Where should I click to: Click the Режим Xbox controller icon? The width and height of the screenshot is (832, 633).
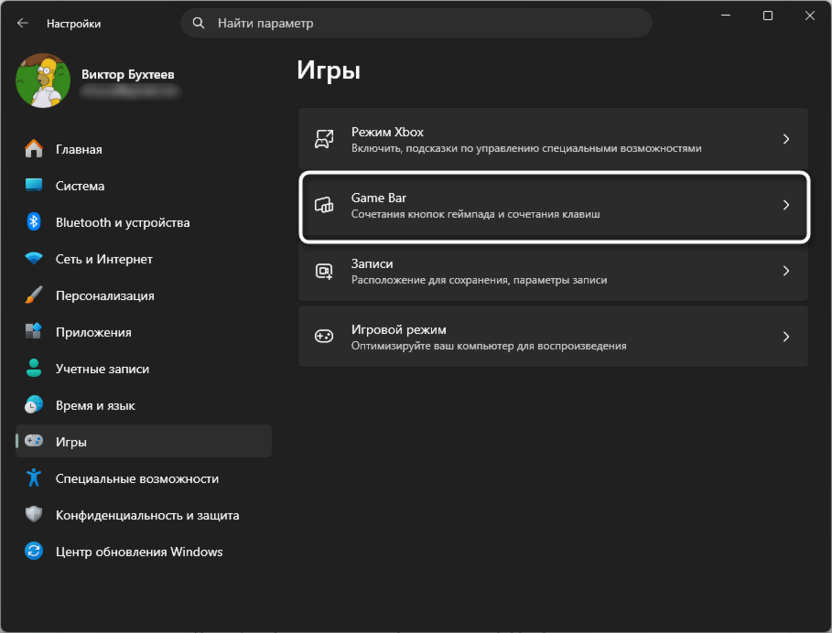(x=324, y=139)
